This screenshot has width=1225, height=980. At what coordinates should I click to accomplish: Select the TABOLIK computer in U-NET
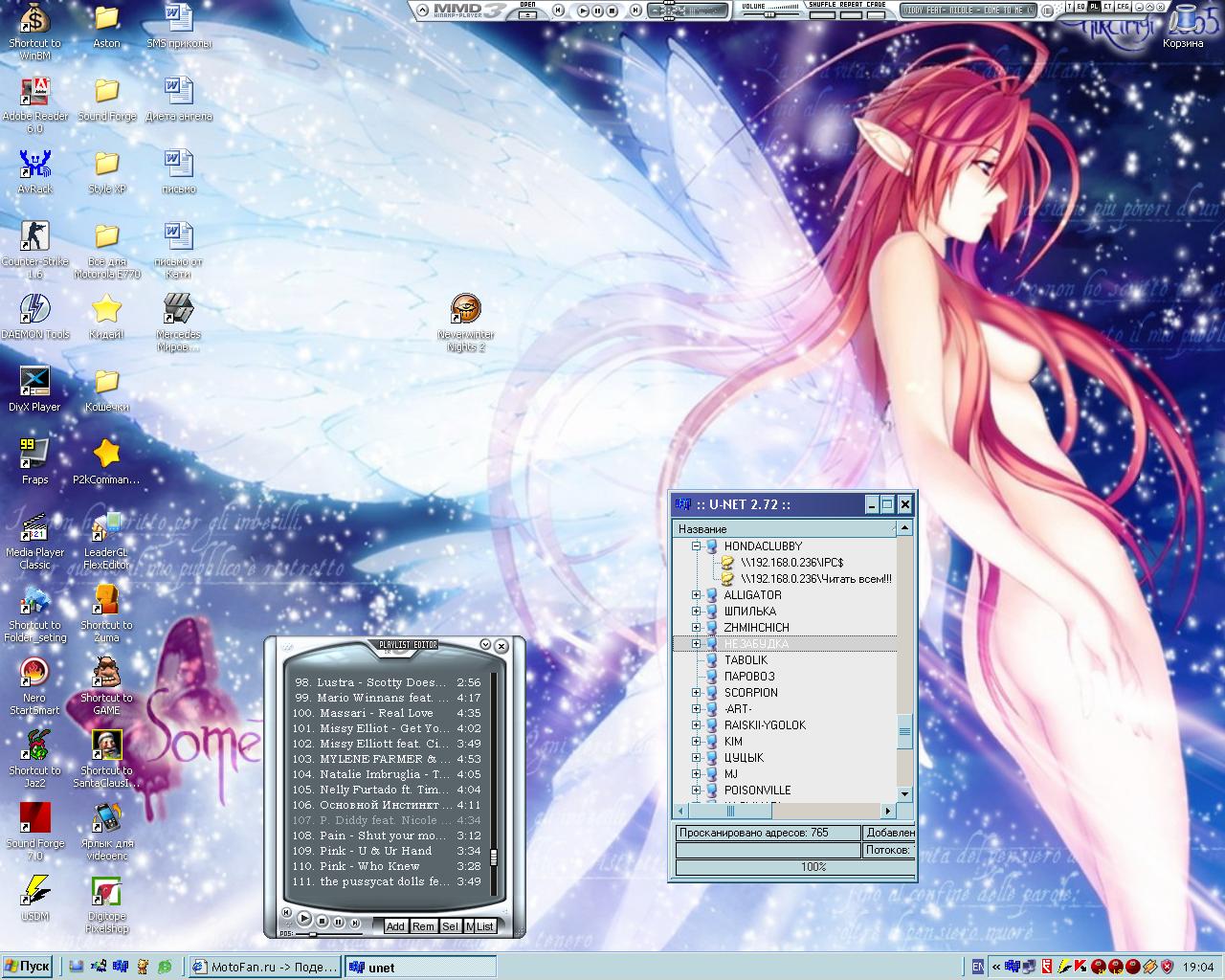pyautogui.click(x=746, y=660)
